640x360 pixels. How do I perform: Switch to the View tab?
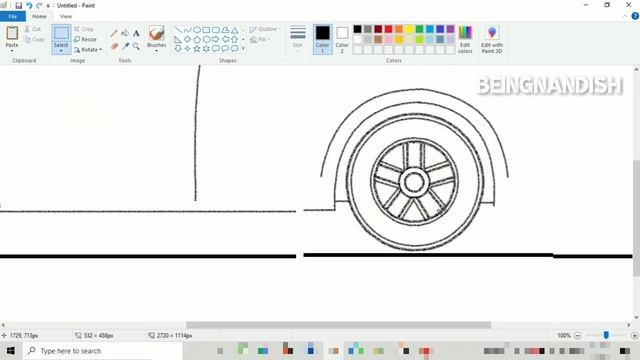[x=66, y=16]
